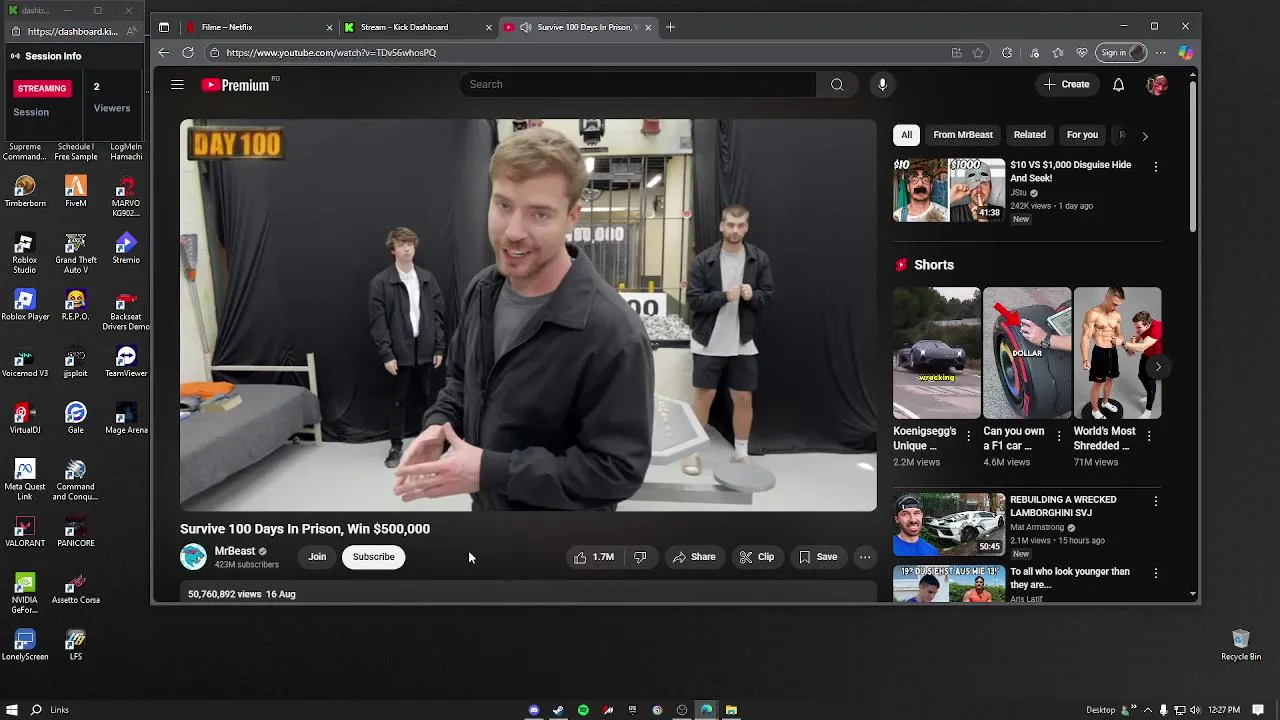Open the Windows Start menu
The height and width of the screenshot is (720, 1280).
coord(12,710)
